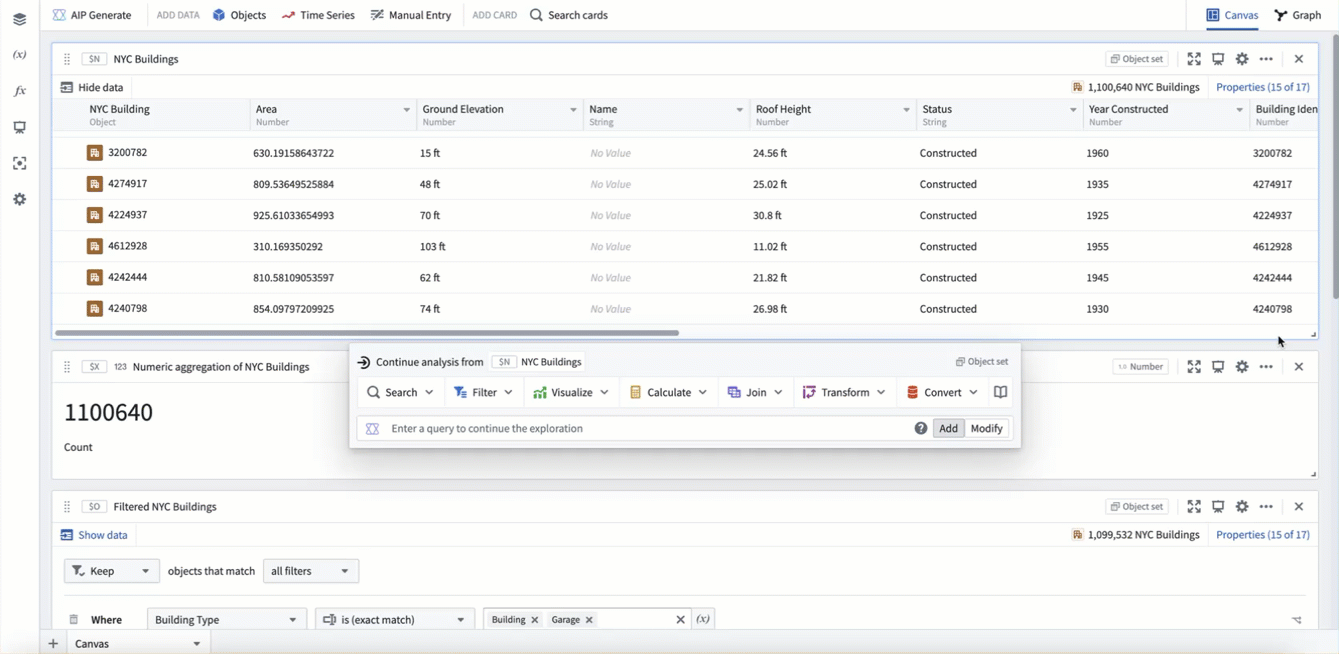Open presentation icon on NYC Buildings card
This screenshot has height=654, width=1339.
(x=1218, y=59)
